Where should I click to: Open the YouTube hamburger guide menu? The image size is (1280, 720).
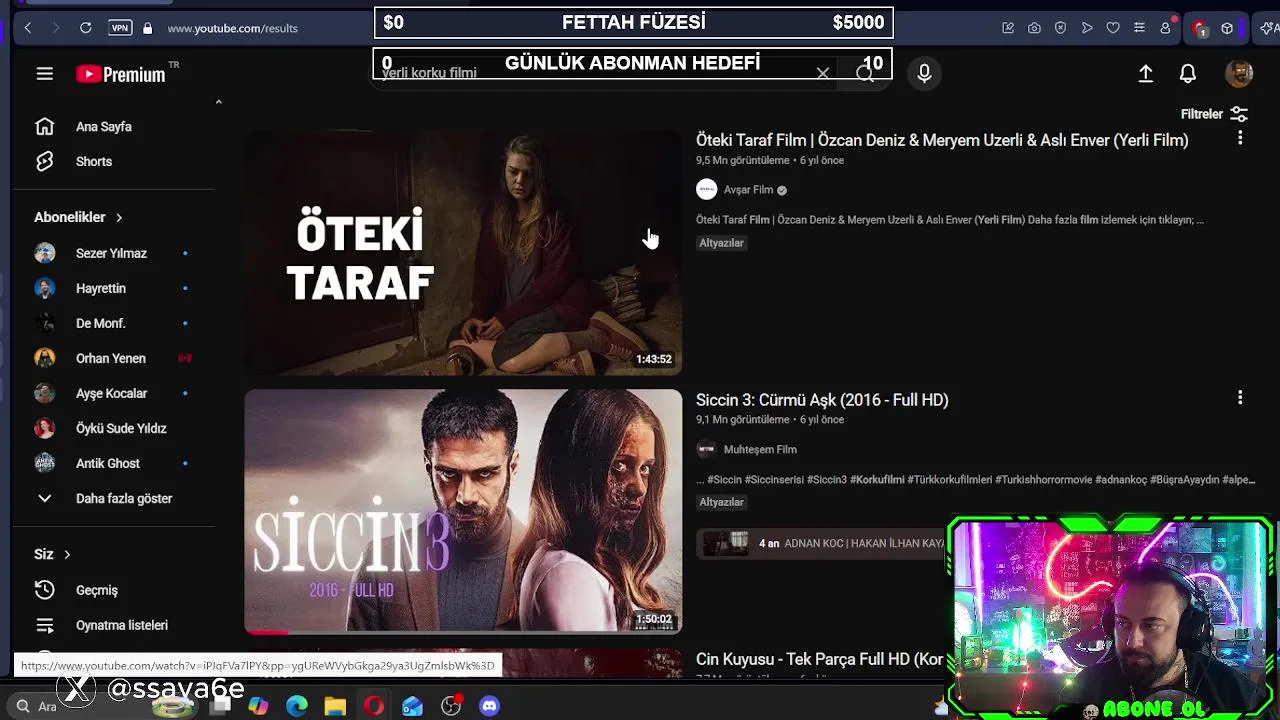(44, 73)
